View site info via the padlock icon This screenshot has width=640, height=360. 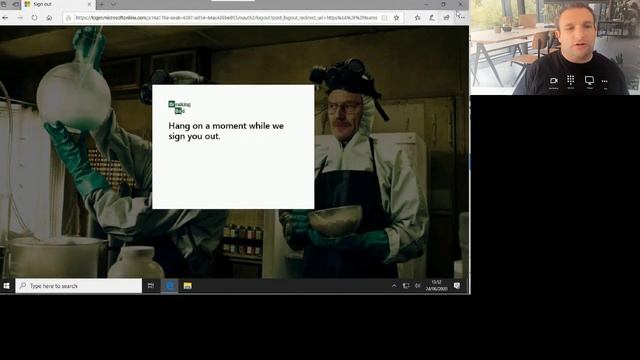point(69,18)
